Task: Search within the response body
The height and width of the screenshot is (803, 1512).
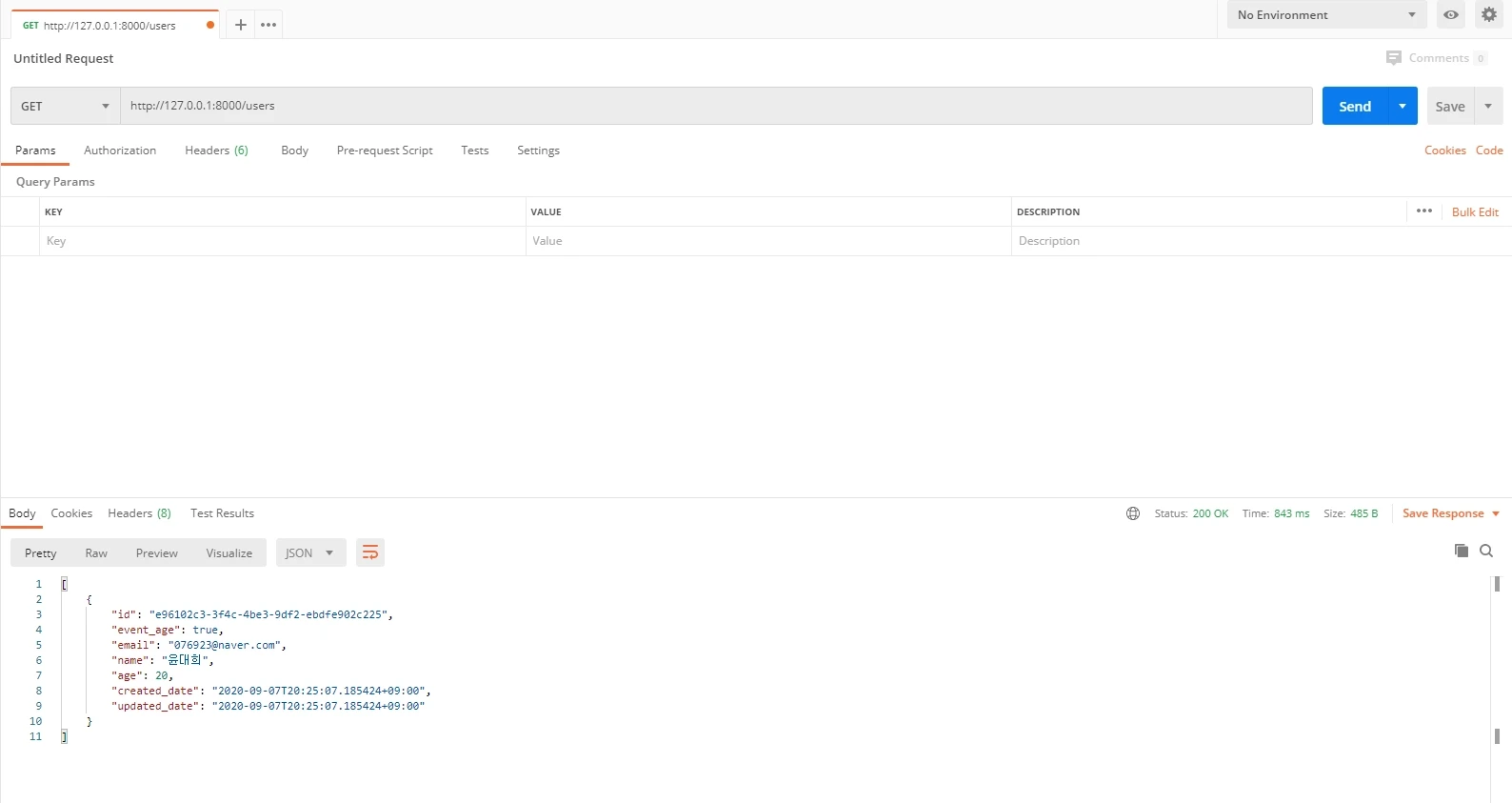Action: coord(1486,551)
